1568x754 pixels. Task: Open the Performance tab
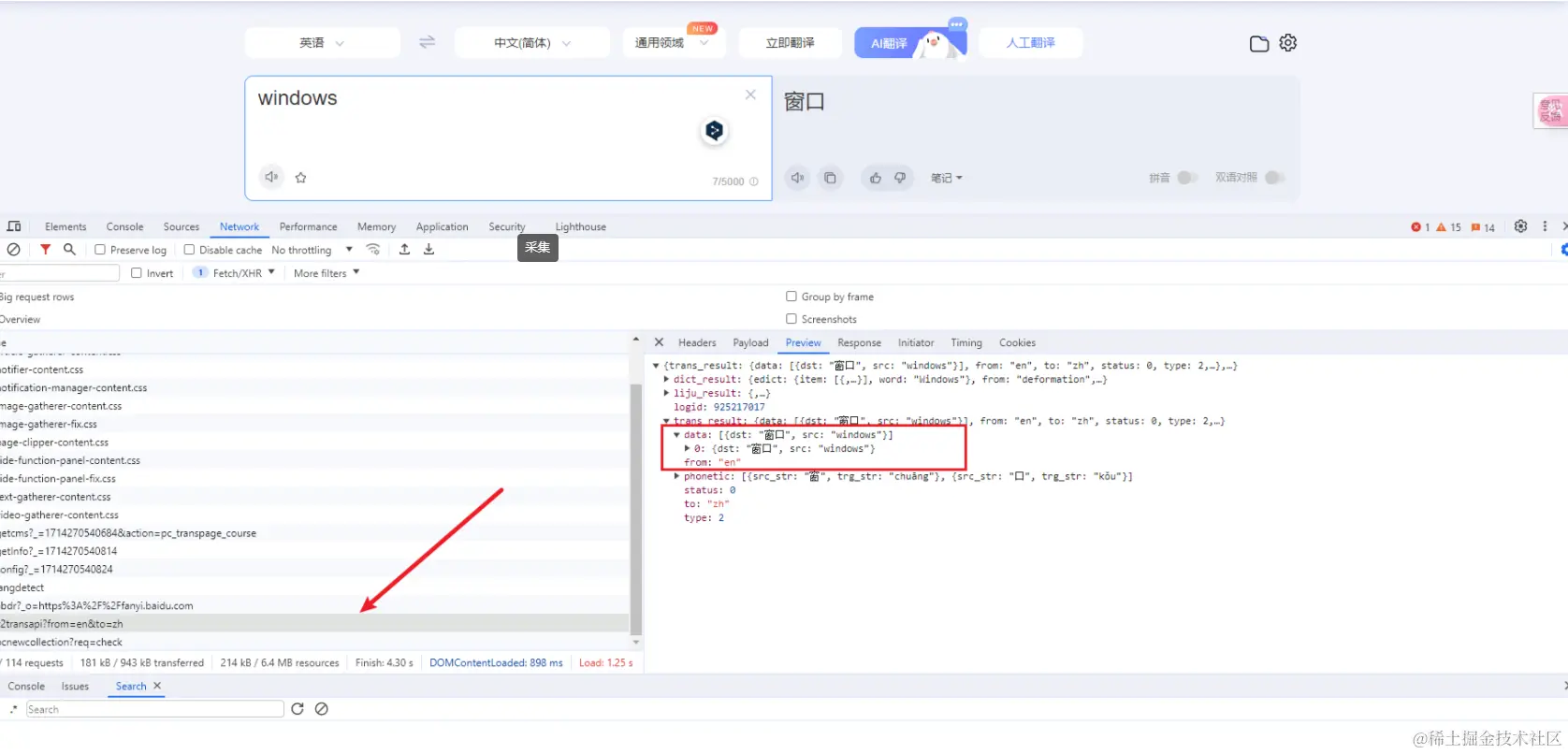click(308, 226)
